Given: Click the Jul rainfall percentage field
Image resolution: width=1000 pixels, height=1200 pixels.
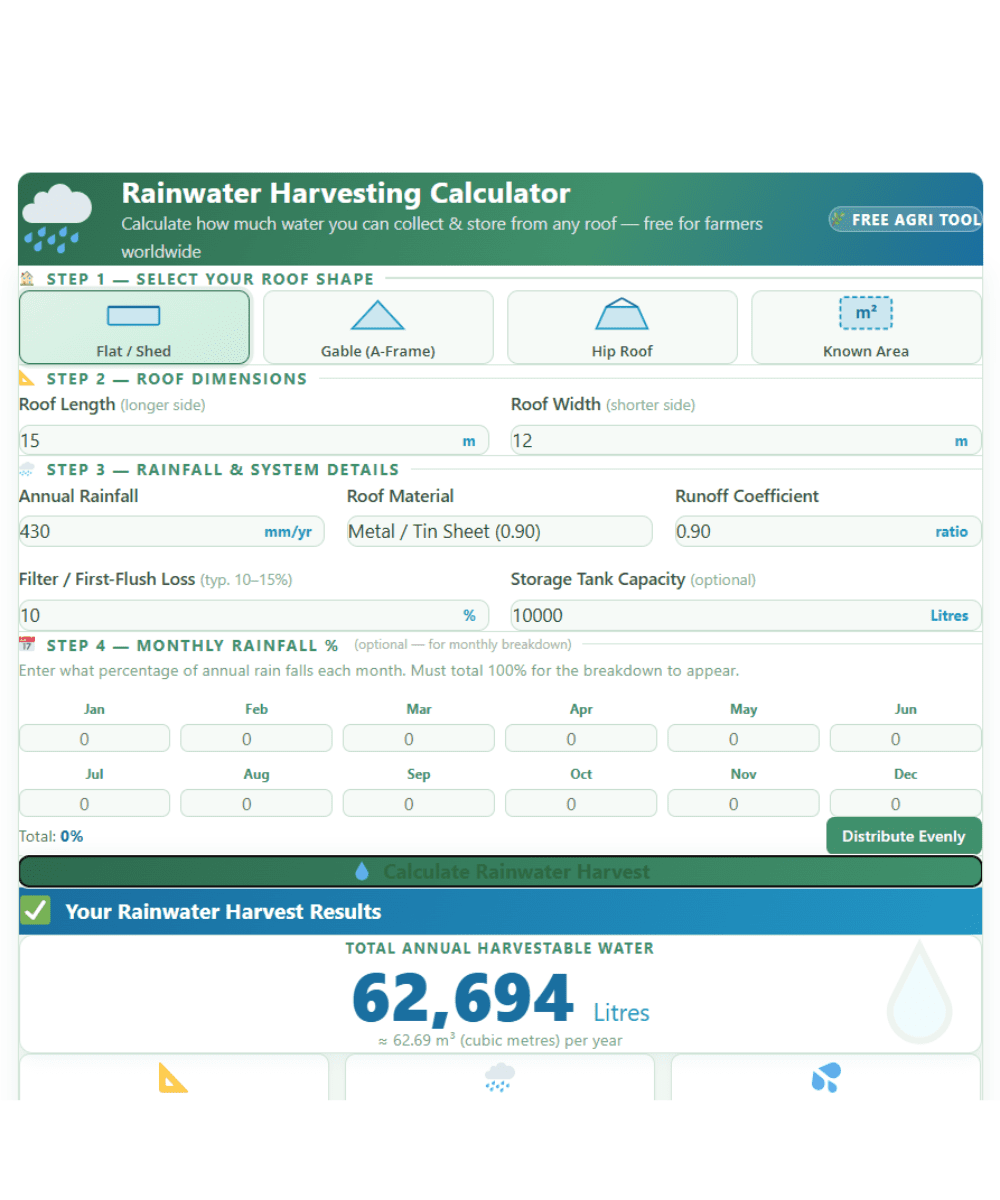Looking at the screenshot, I should tap(94, 804).
